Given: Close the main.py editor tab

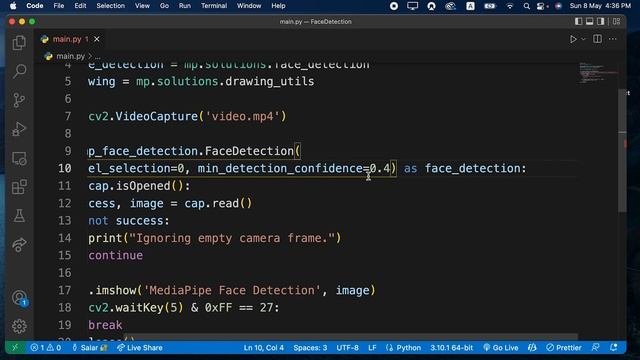Looking at the screenshot, I should click(97, 39).
